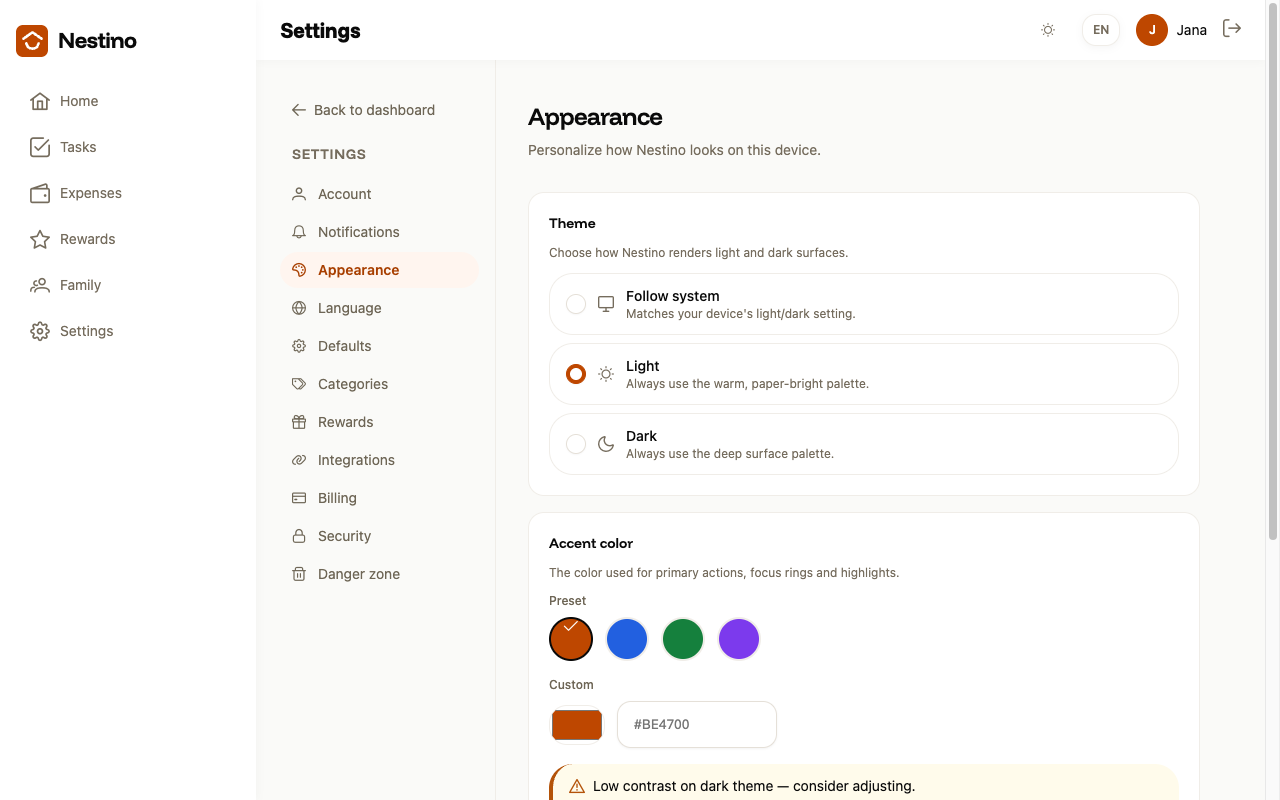Image resolution: width=1280 pixels, height=800 pixels.
Task: Open the custom color picker swatch
Action: coord(577,725)
